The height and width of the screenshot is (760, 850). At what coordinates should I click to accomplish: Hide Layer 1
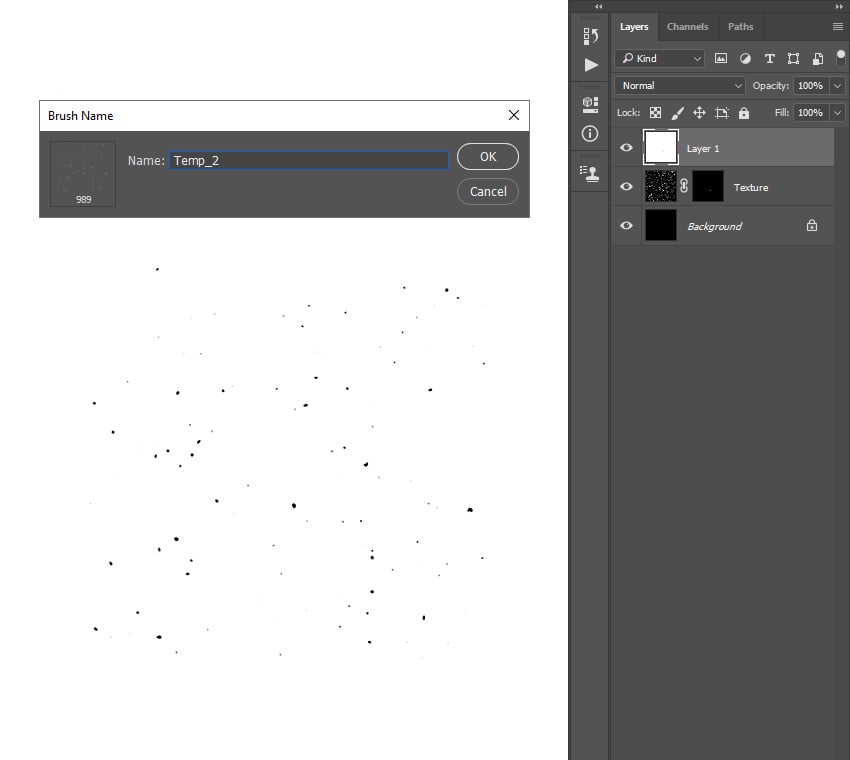pos(626,147)
